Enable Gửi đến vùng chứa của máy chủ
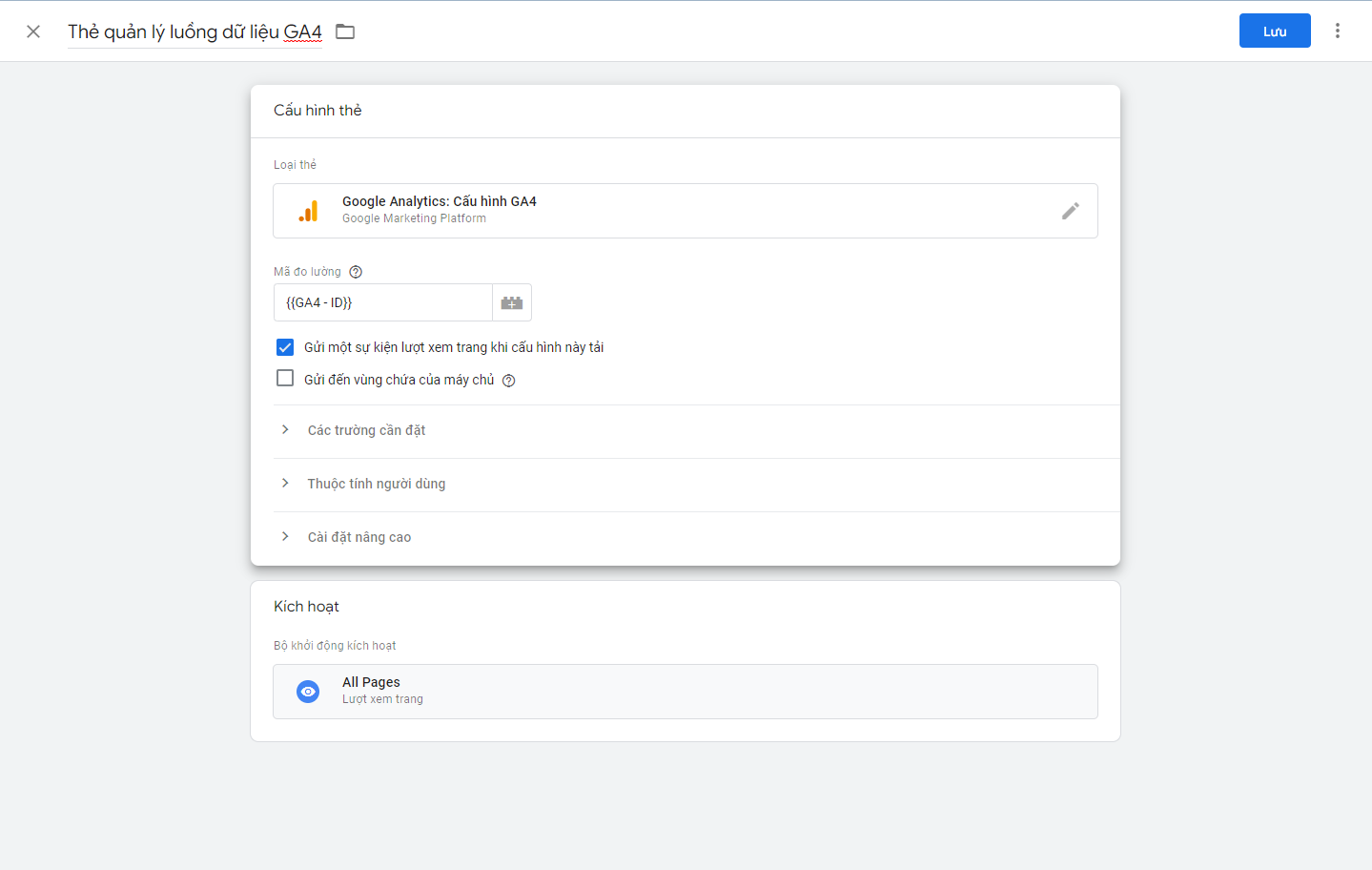Image resolution: width=1372 pixels, height=870 pixels. click(285, 379)
